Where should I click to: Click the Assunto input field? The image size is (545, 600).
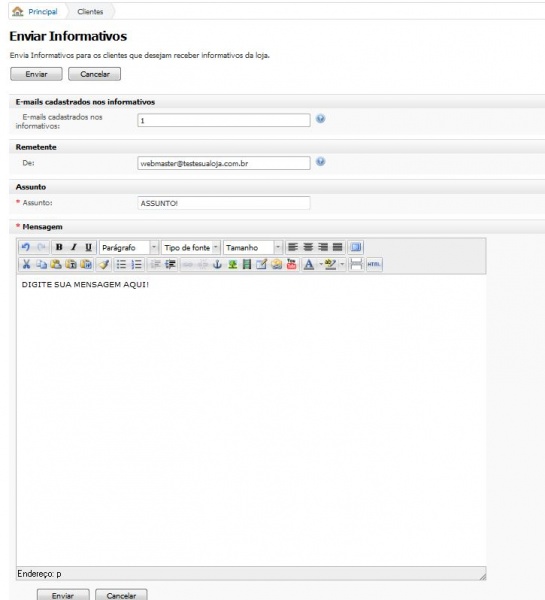click(224, 203)
